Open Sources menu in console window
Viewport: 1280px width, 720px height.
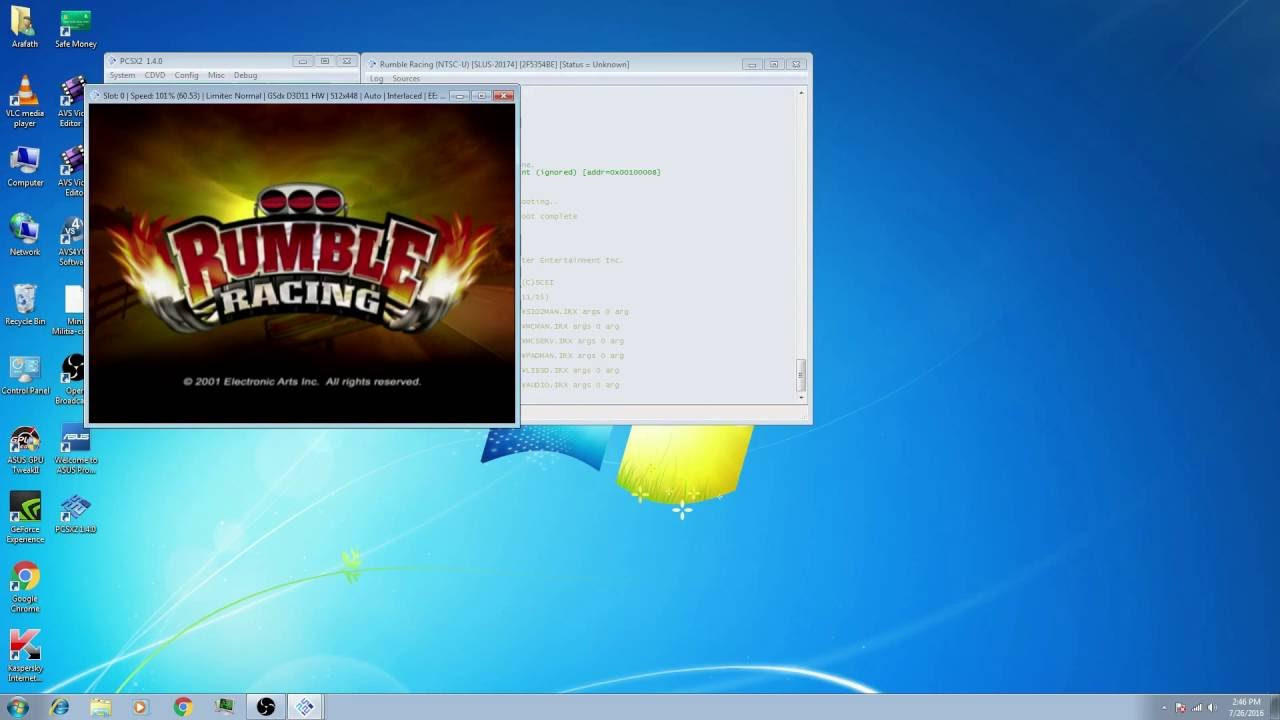(406, 78)
